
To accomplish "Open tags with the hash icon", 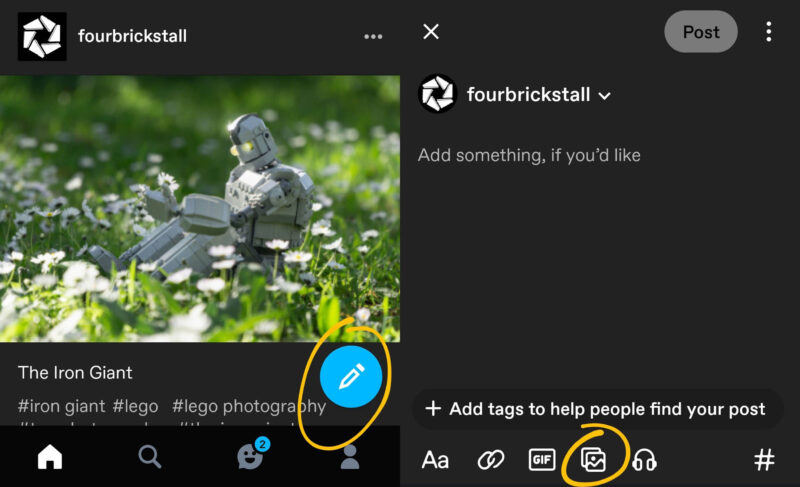I will (764, 459).
